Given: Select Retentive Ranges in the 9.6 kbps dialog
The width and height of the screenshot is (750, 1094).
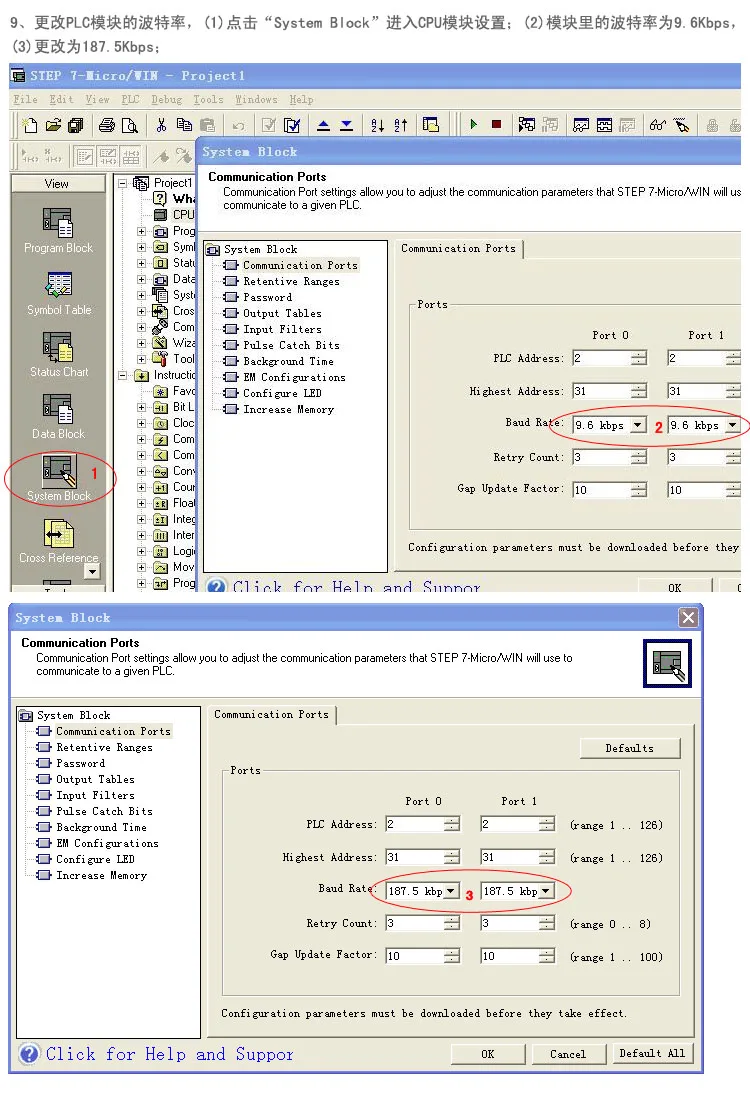Looking at the screenshot, I should click(291, 281).
